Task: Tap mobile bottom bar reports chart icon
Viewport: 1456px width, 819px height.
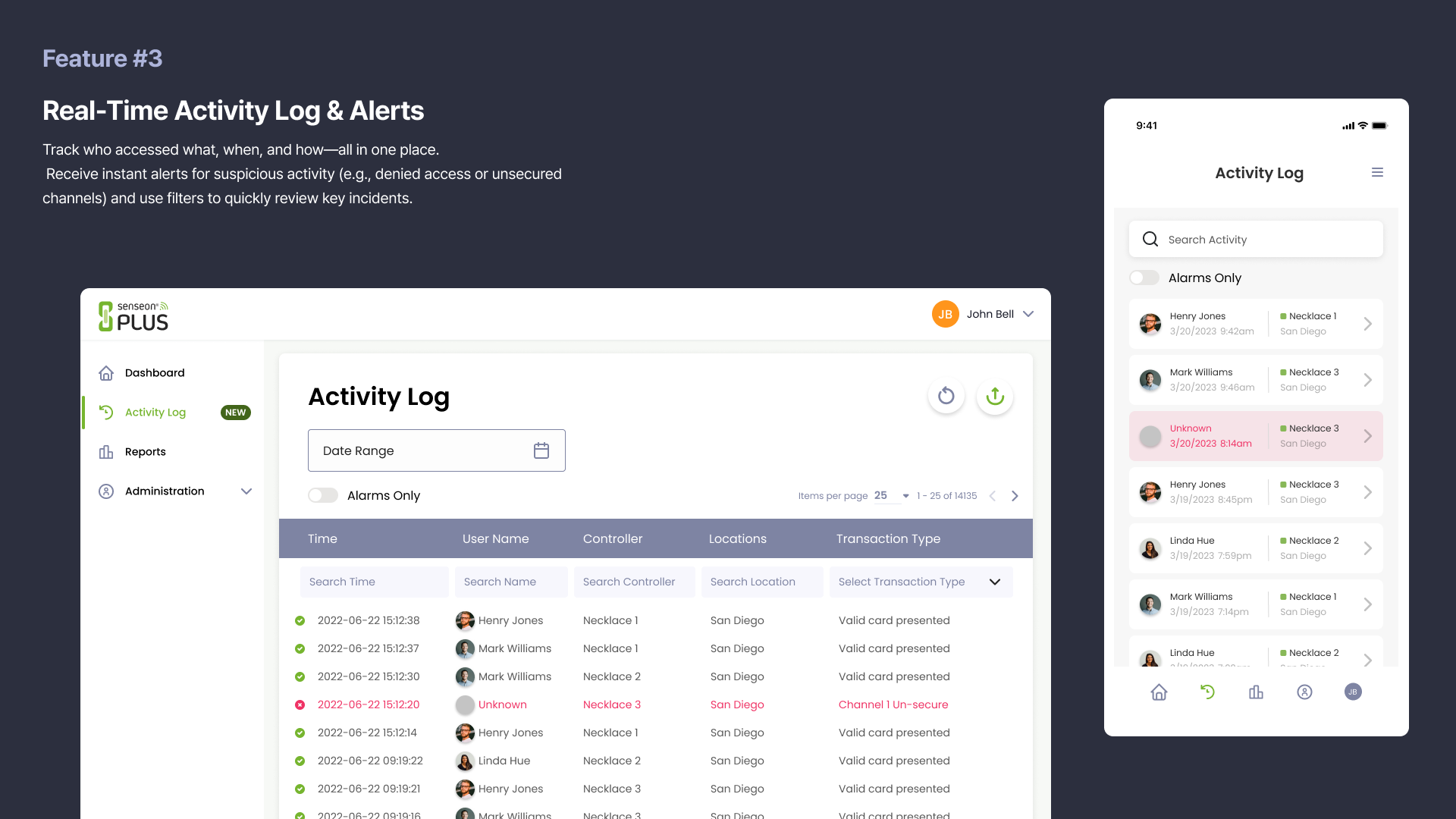Action: click(1256, 692)
